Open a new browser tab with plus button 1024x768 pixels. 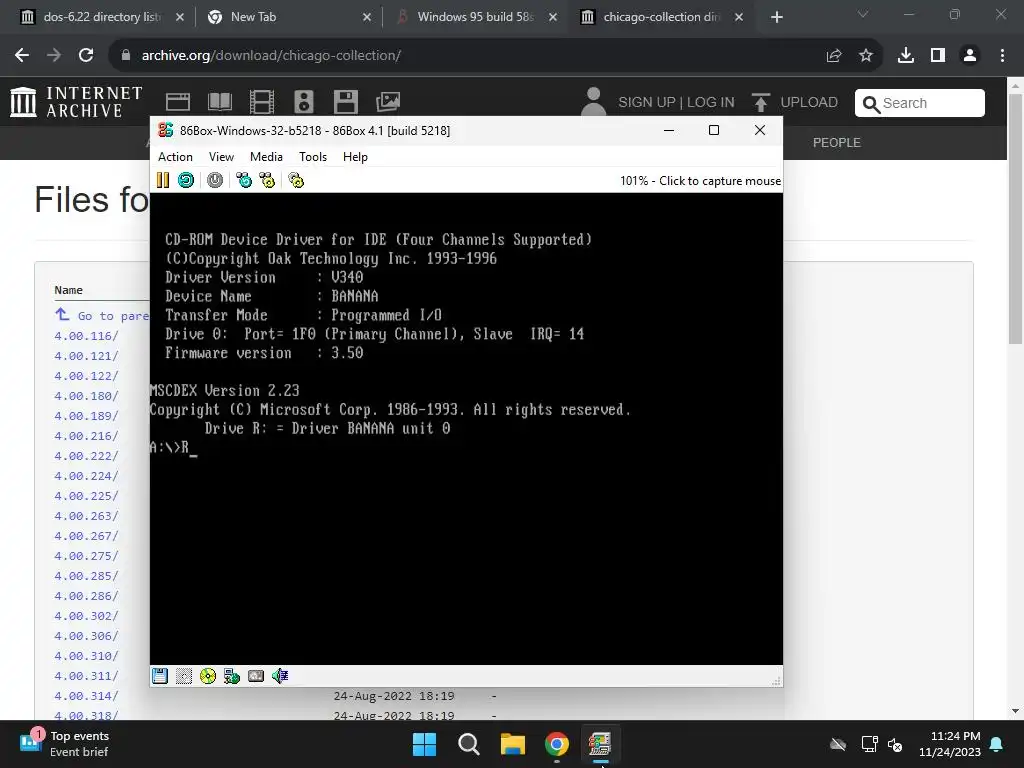point(776,17)
